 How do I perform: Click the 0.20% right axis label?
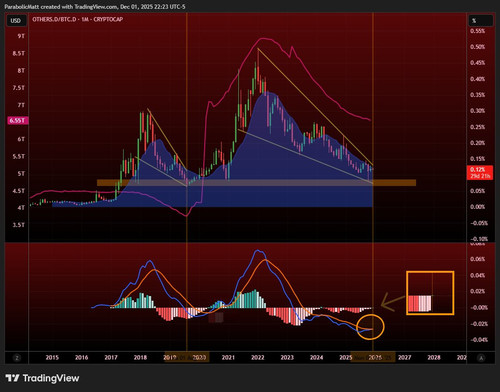coord(477,143)
